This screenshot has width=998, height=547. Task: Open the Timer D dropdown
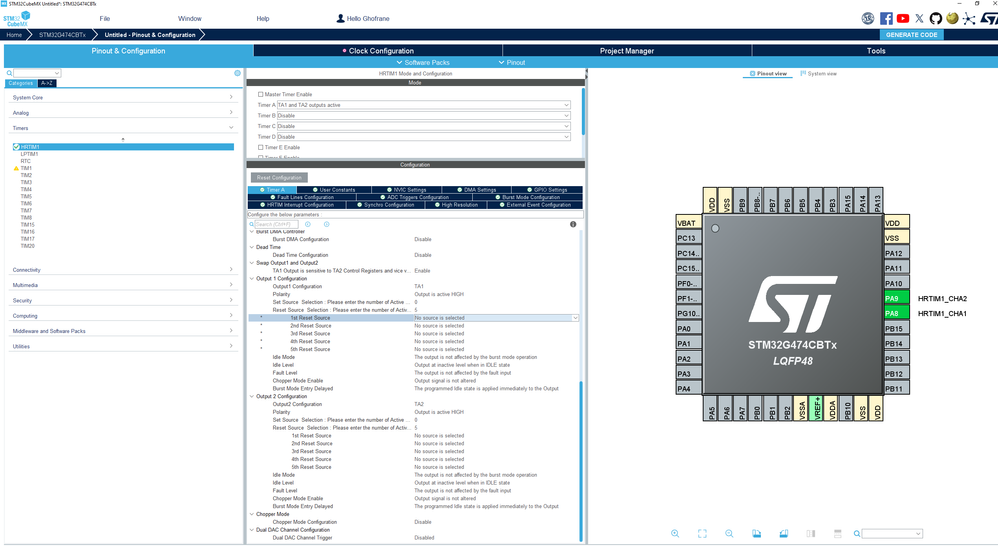tap(423, 136)
